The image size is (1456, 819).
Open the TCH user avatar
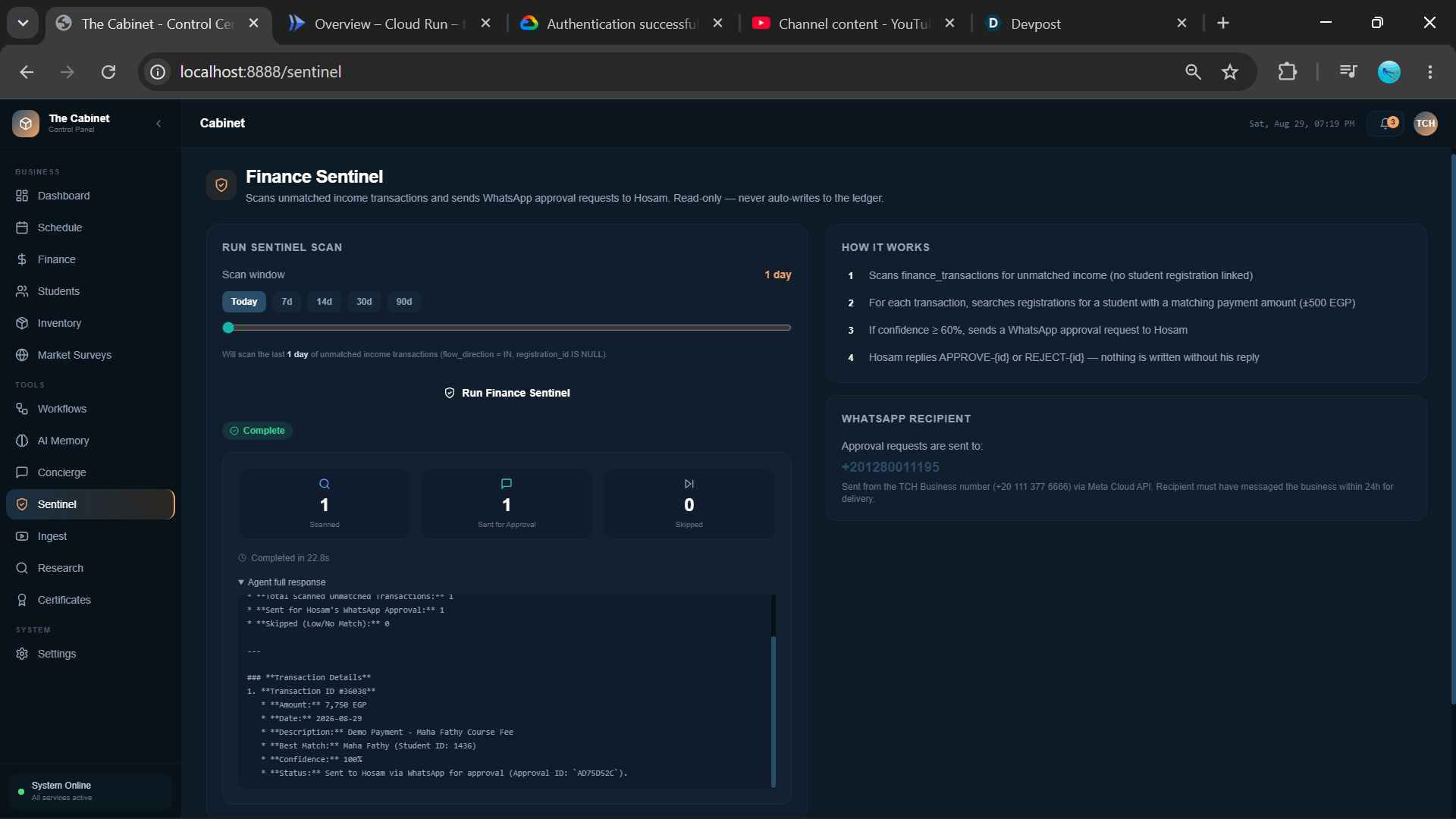pos(1426,124)
